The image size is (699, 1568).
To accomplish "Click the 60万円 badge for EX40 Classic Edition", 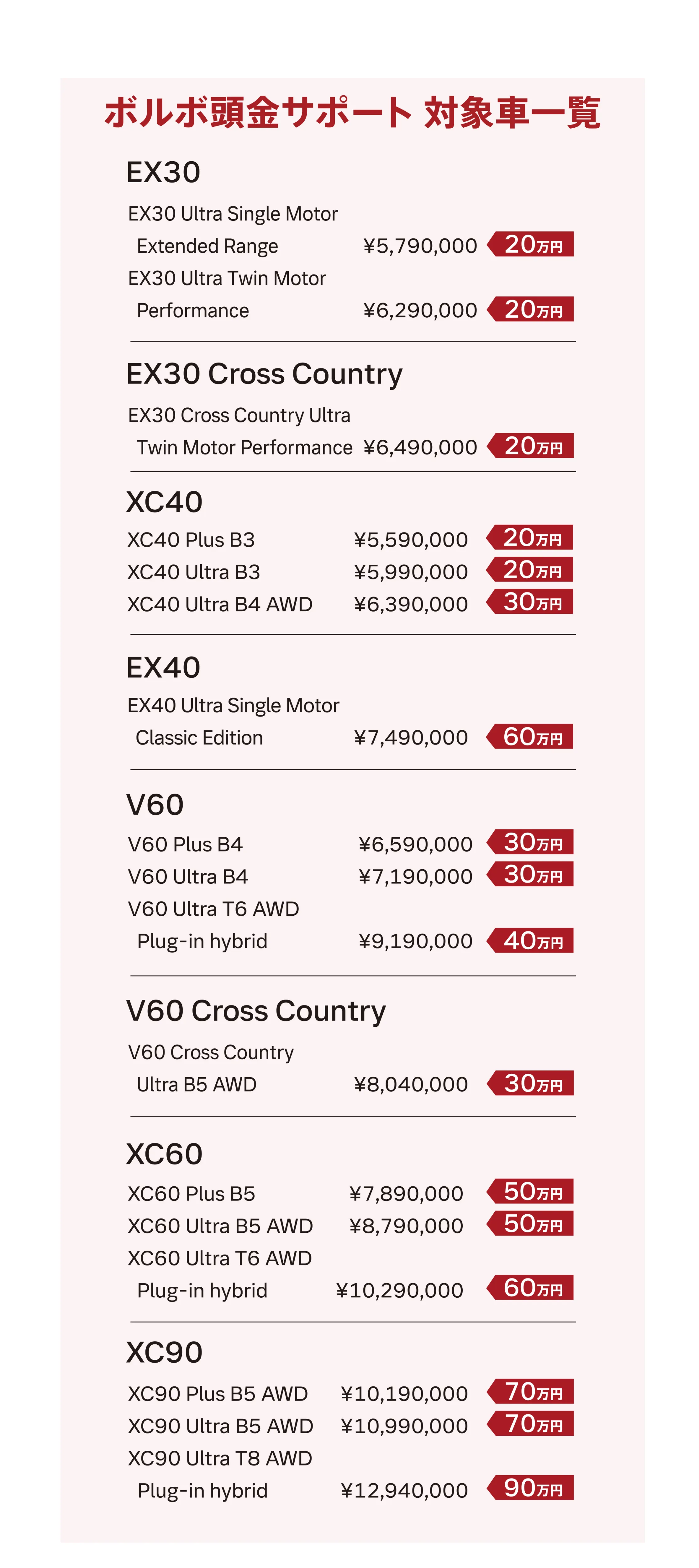I will [x=530, y=737].
